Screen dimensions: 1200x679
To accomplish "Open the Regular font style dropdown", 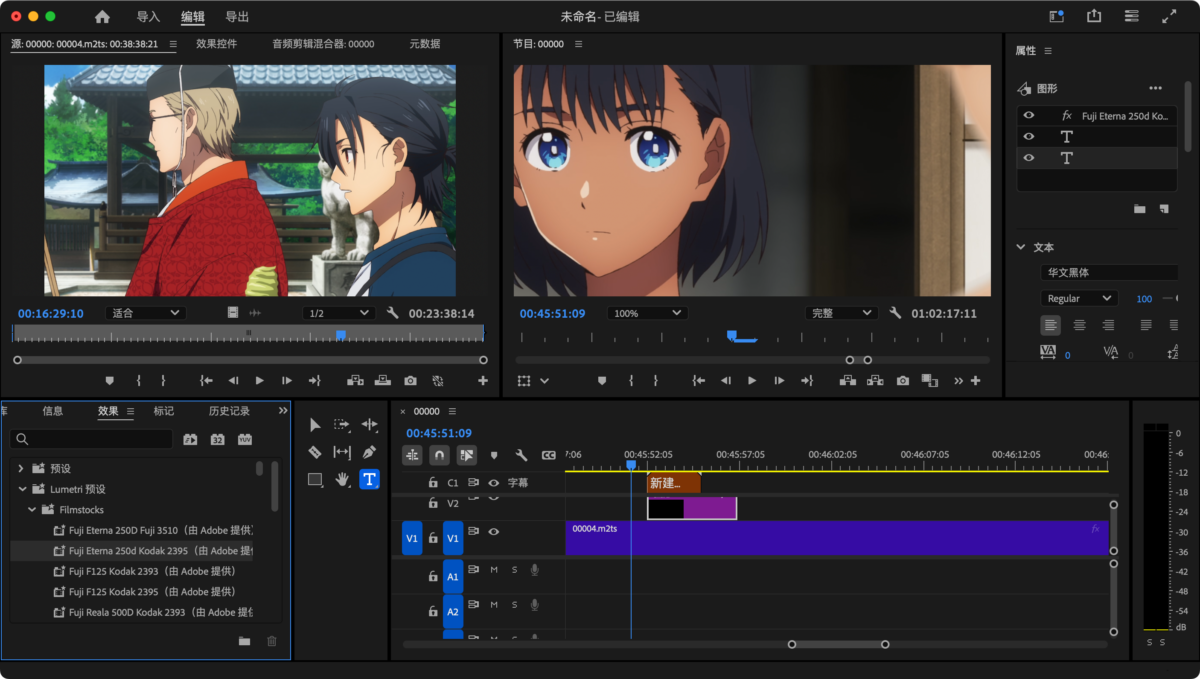I will coord(1078,298).
